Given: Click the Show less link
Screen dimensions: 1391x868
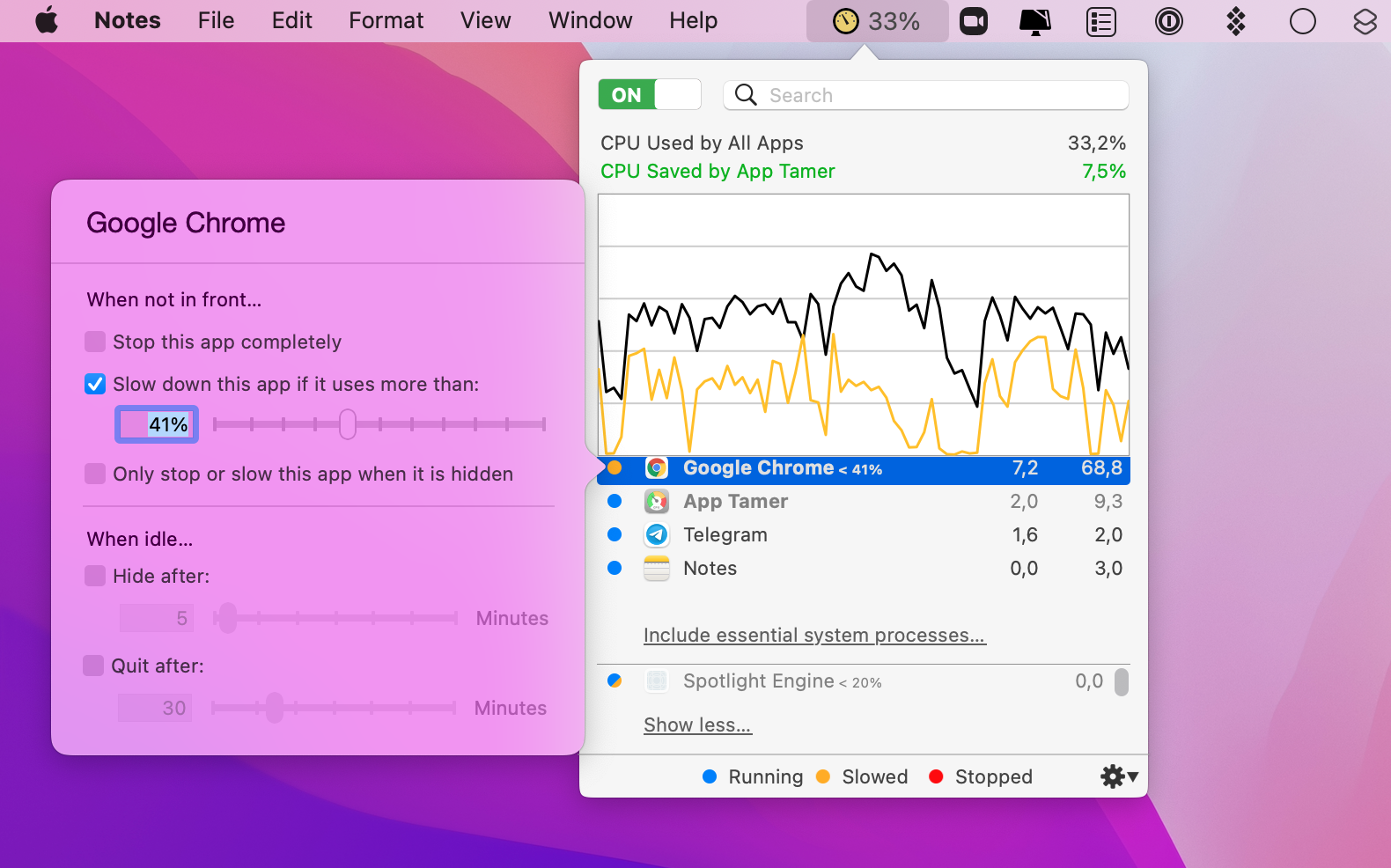Looking at the screenshot, I should 697,725.
